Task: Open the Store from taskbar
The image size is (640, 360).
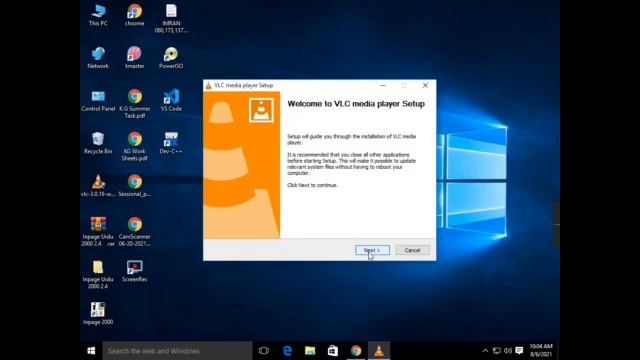Action: 333,351
